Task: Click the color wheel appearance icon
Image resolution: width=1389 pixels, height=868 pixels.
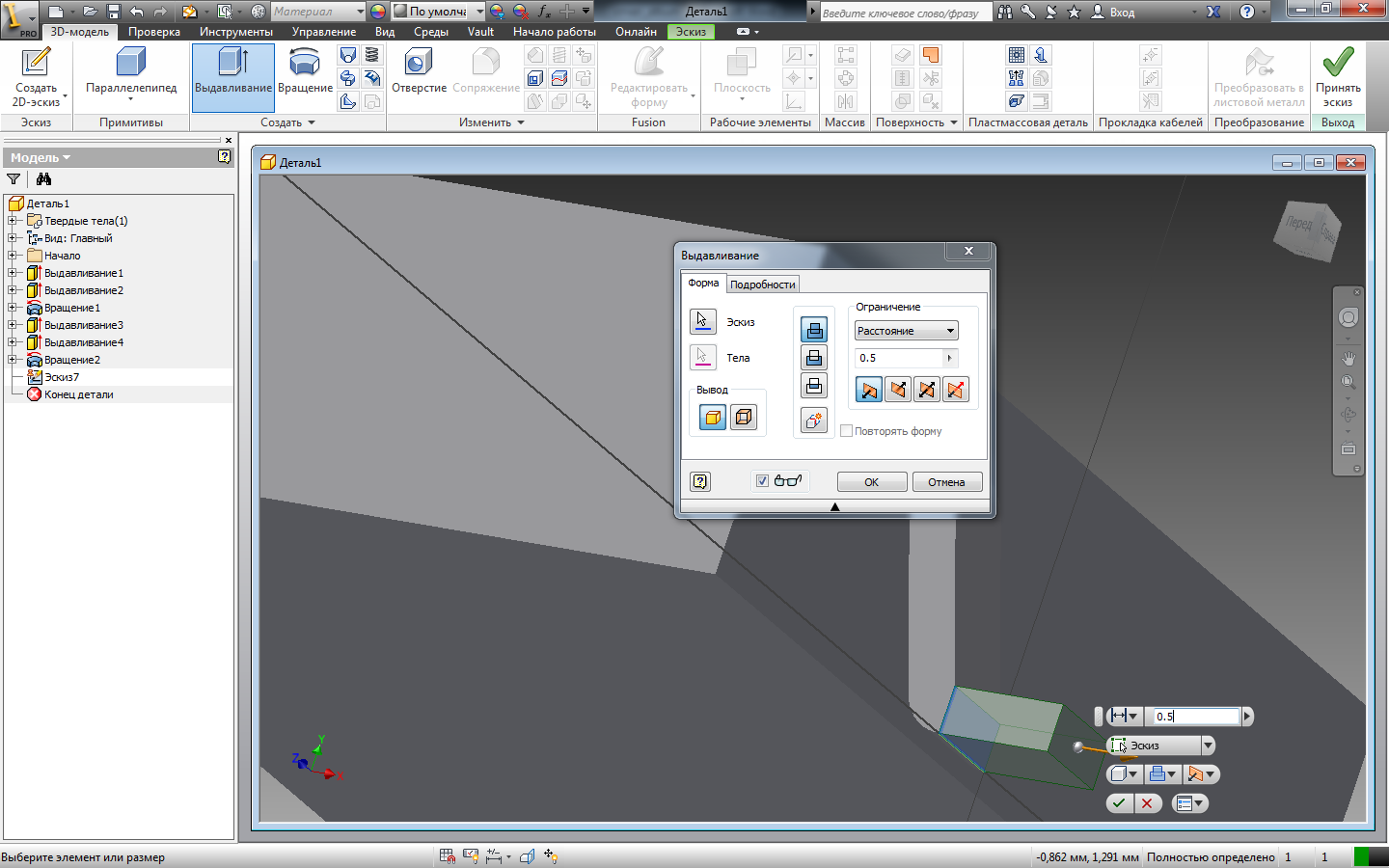Action: [378, 12]
